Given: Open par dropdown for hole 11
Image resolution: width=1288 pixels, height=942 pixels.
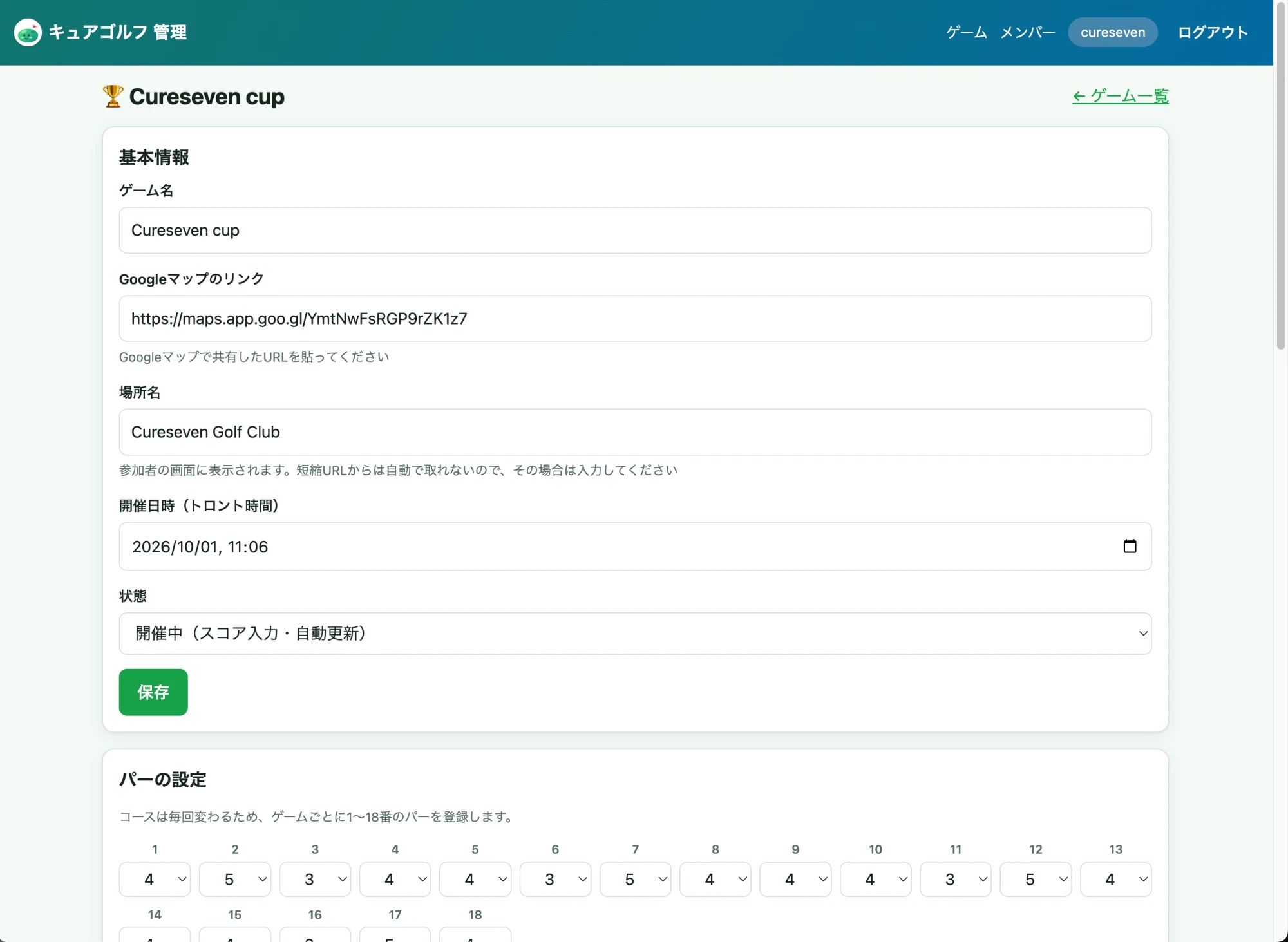Looking at the screenshot, I should point(956,880).
